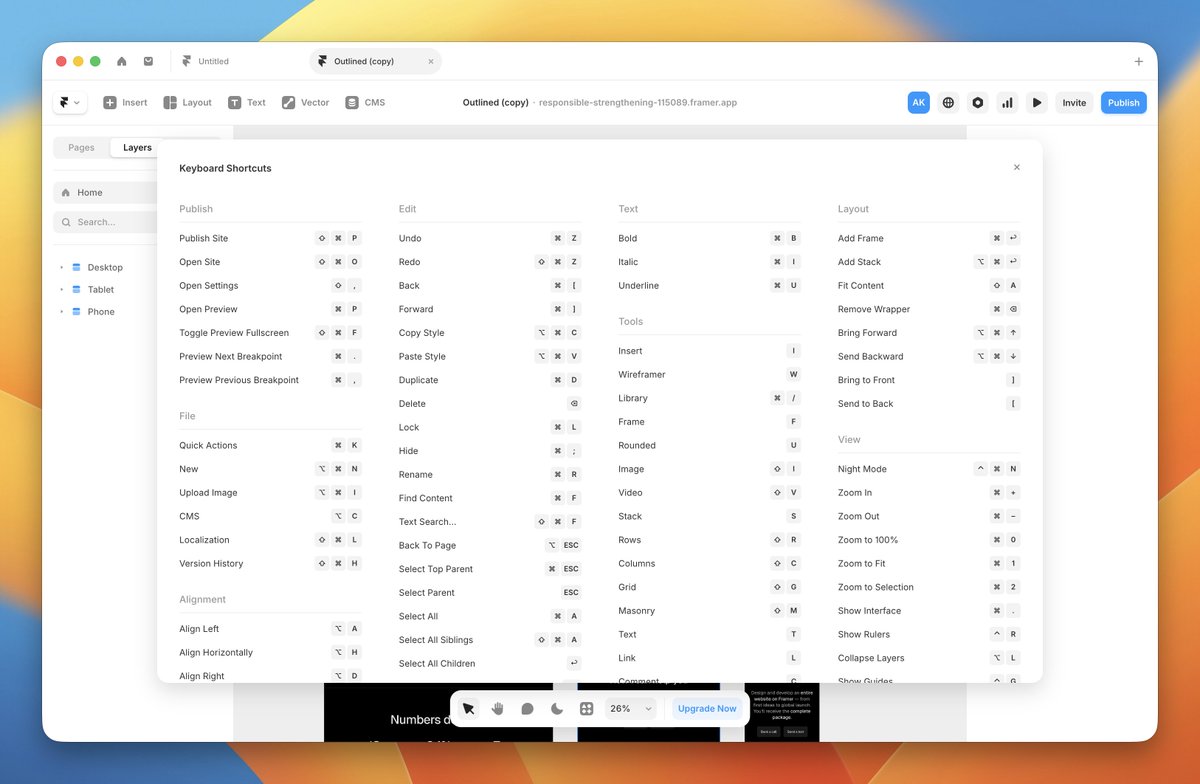Expand the Desktop layer

(x=62, y=267)
